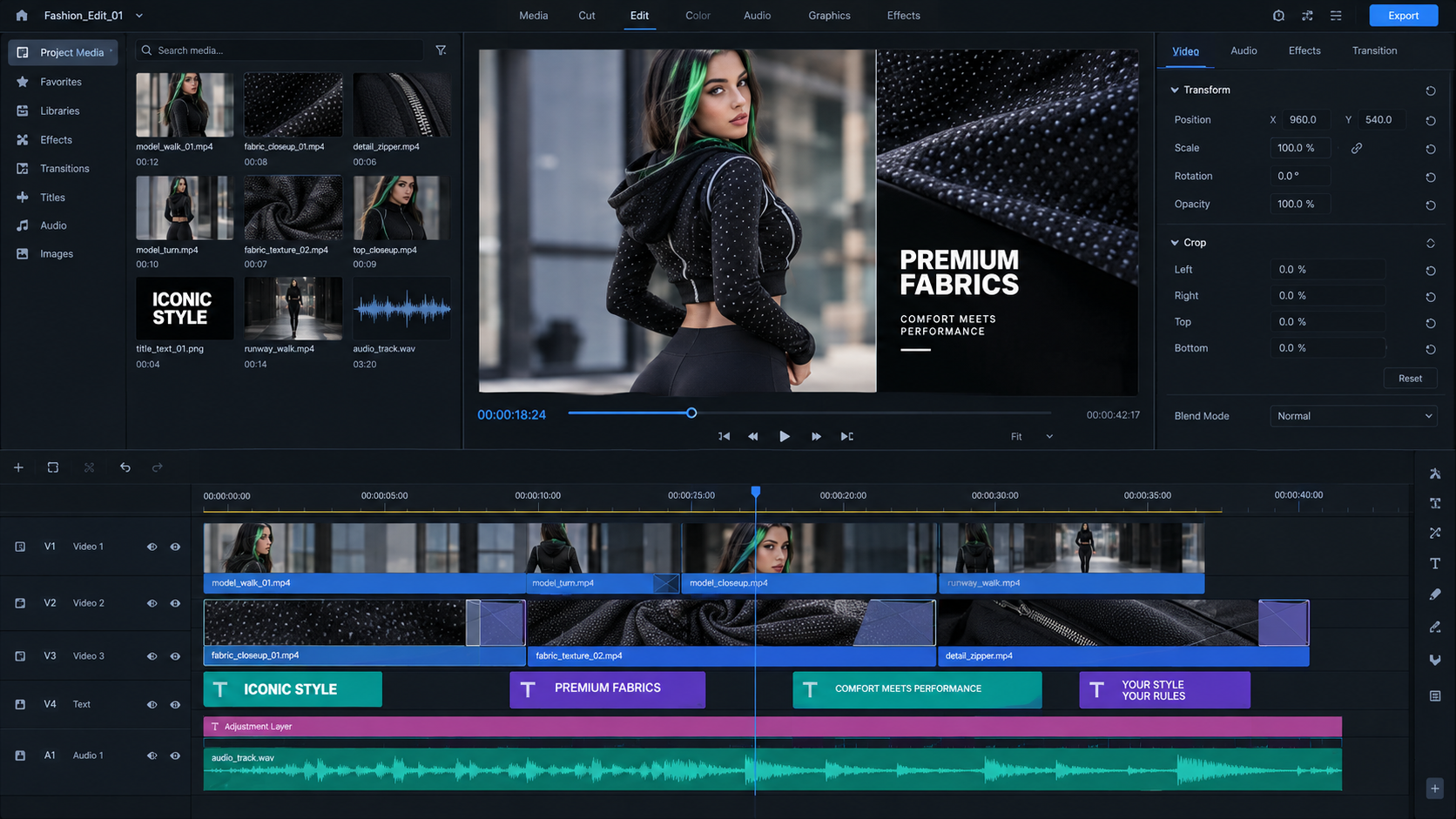Click the scale link aspect ratio icon
The height and width of the screenshot is (819, 1456).
tap(1357, 148)
